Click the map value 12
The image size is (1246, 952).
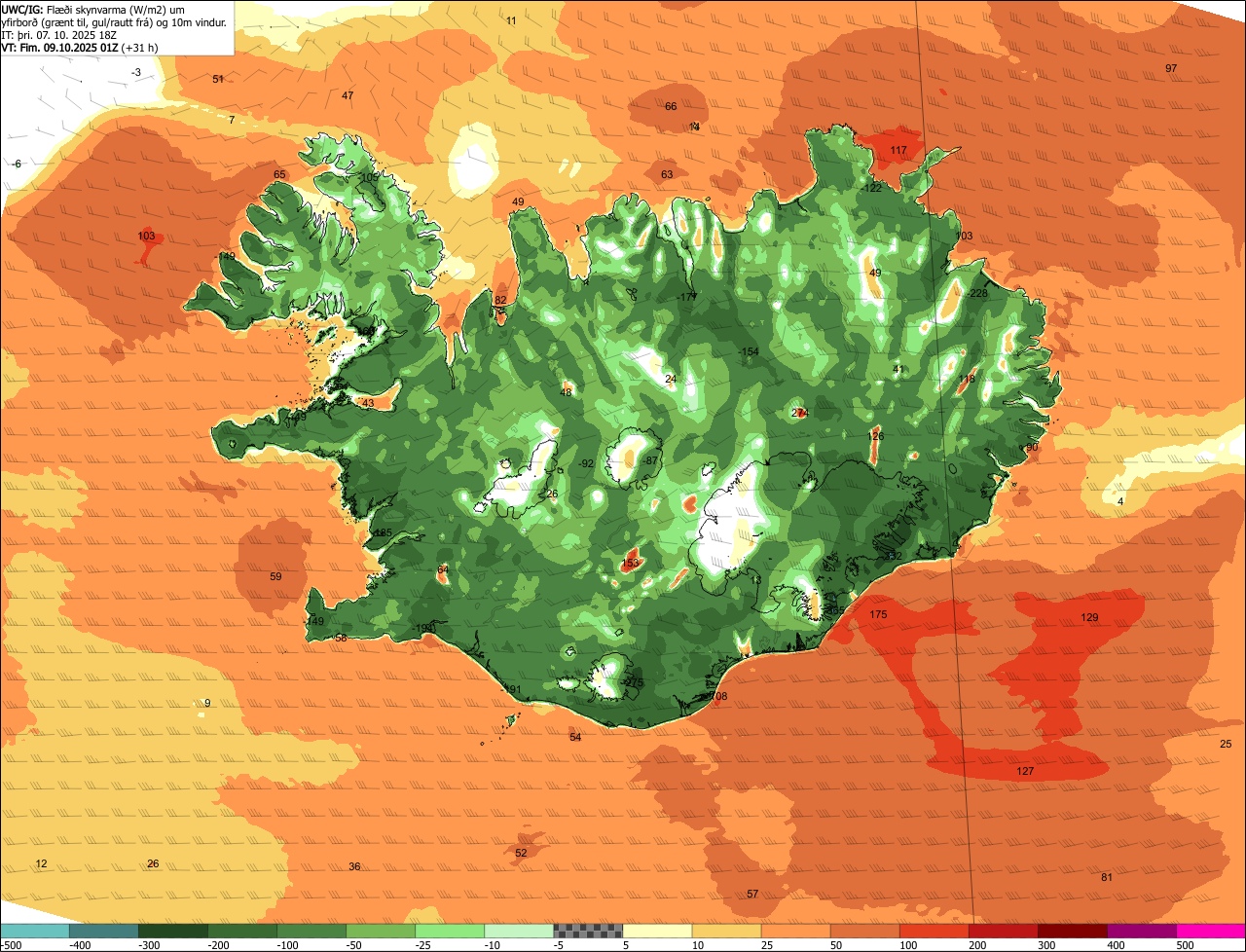click(x=41, y=864)
